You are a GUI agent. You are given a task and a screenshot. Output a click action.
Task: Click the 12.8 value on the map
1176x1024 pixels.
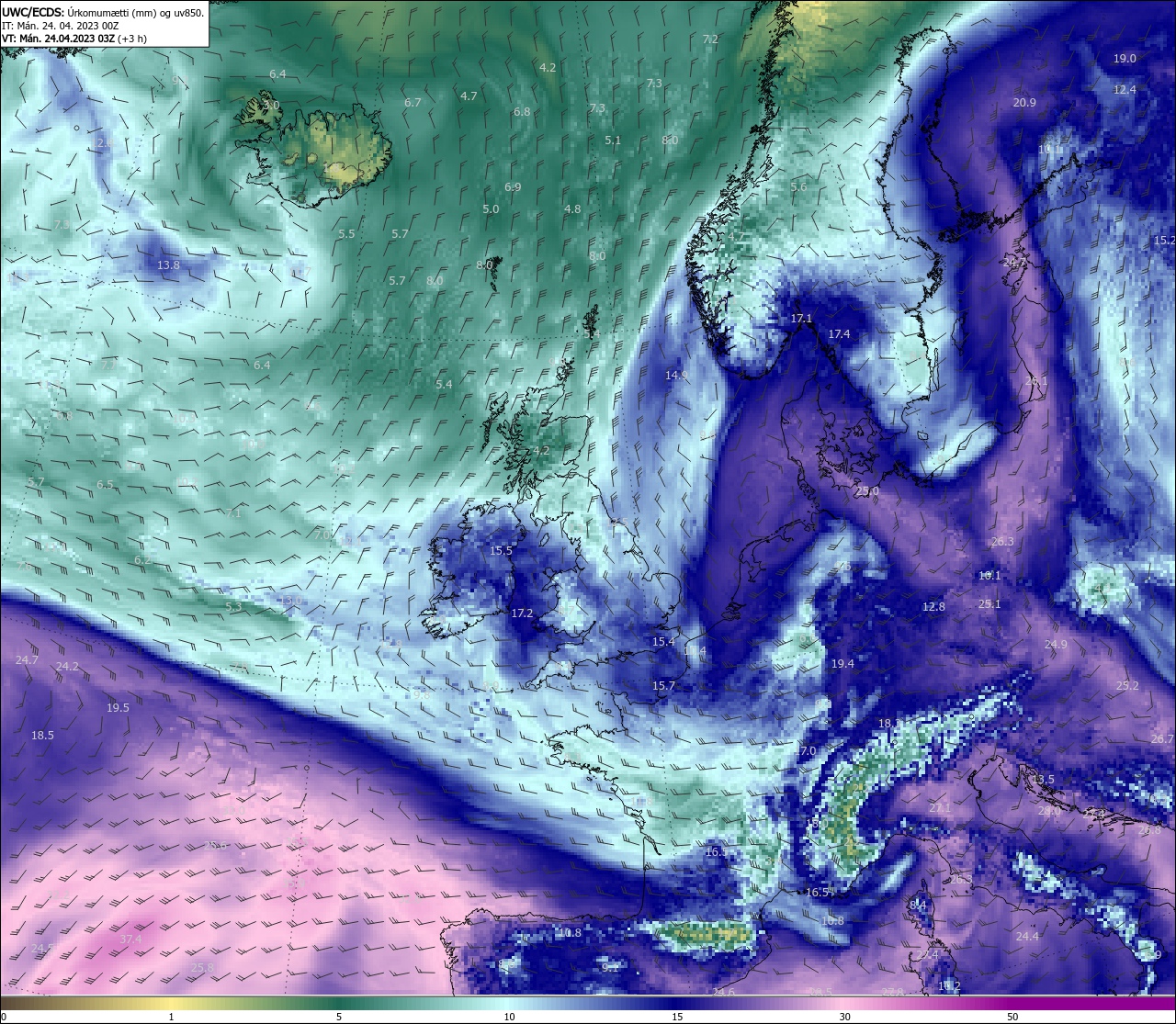pos(933,607)
